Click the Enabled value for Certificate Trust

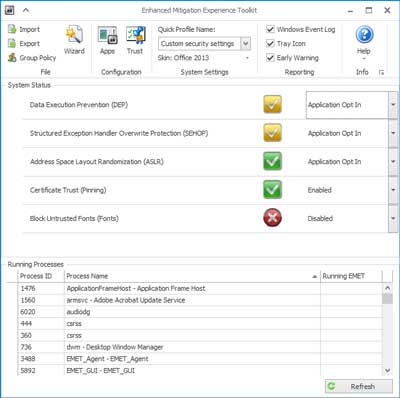319,190
